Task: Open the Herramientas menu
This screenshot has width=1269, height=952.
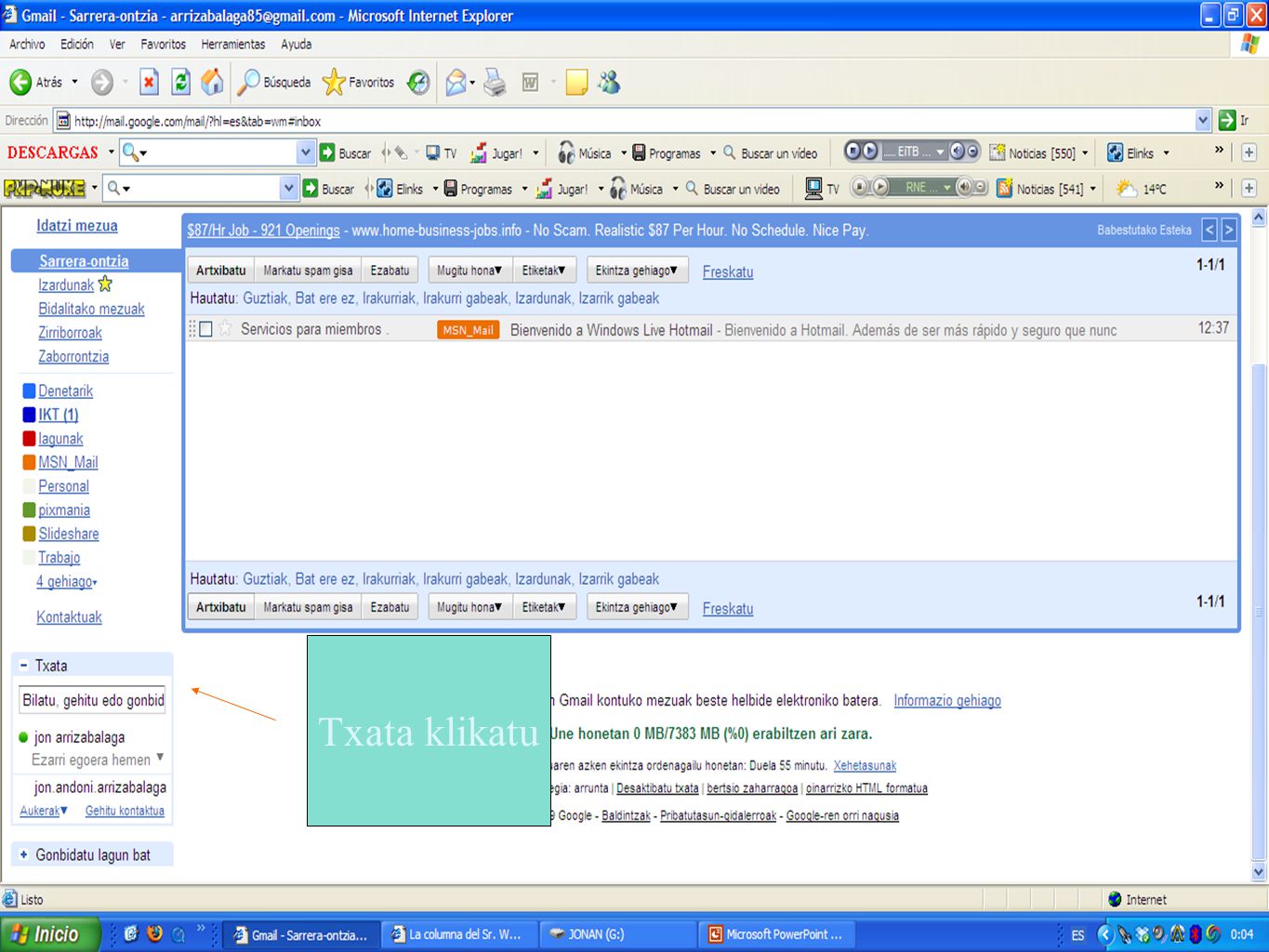Action: [233, 45]
